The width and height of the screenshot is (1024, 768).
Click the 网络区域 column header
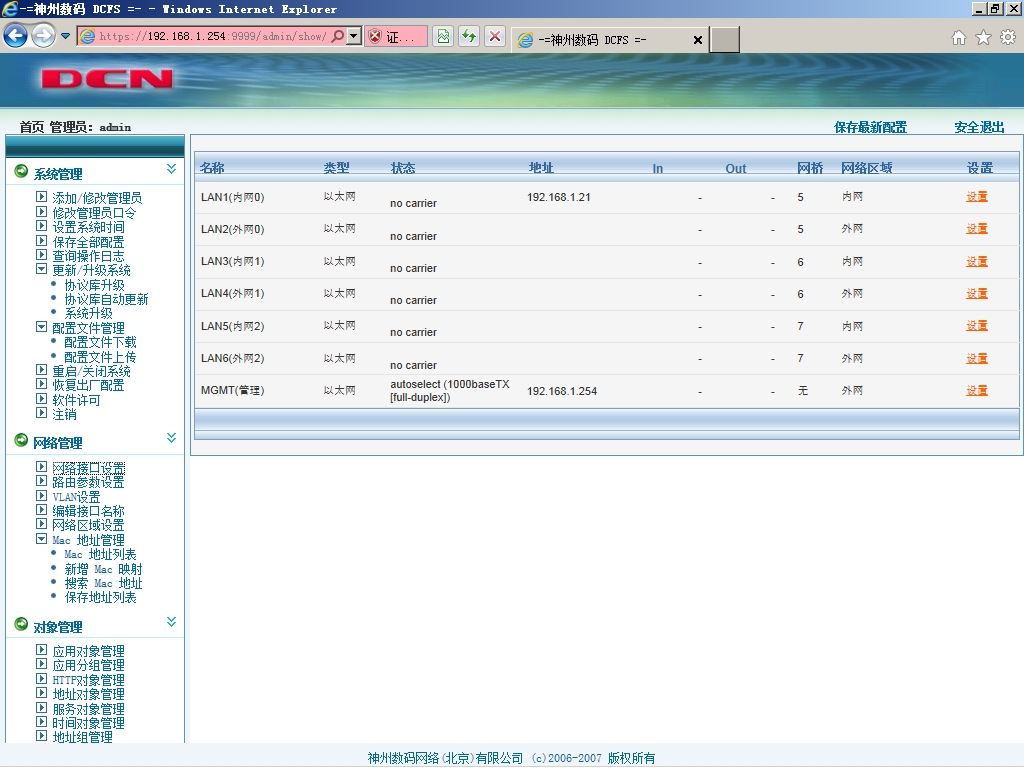click(x=867, y=168)
